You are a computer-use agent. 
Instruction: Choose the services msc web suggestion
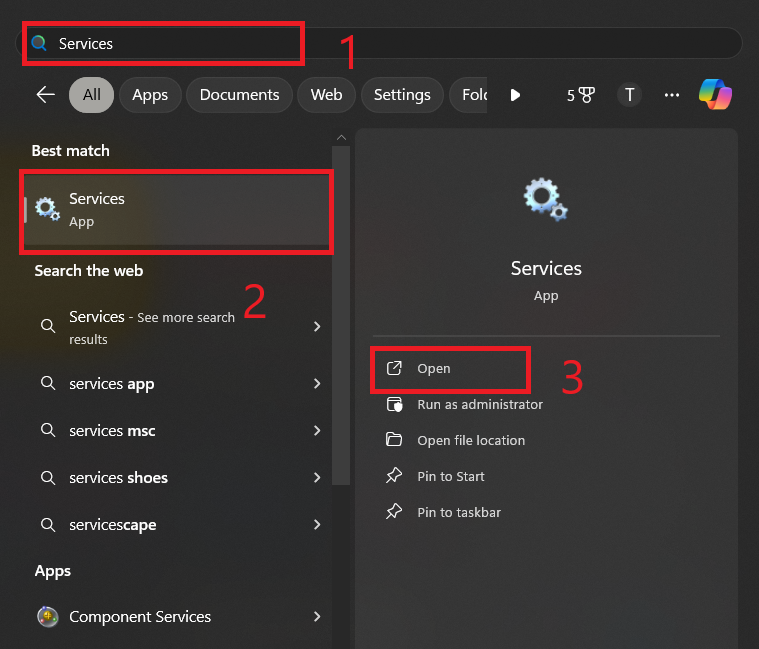click(x=177, y=430)
